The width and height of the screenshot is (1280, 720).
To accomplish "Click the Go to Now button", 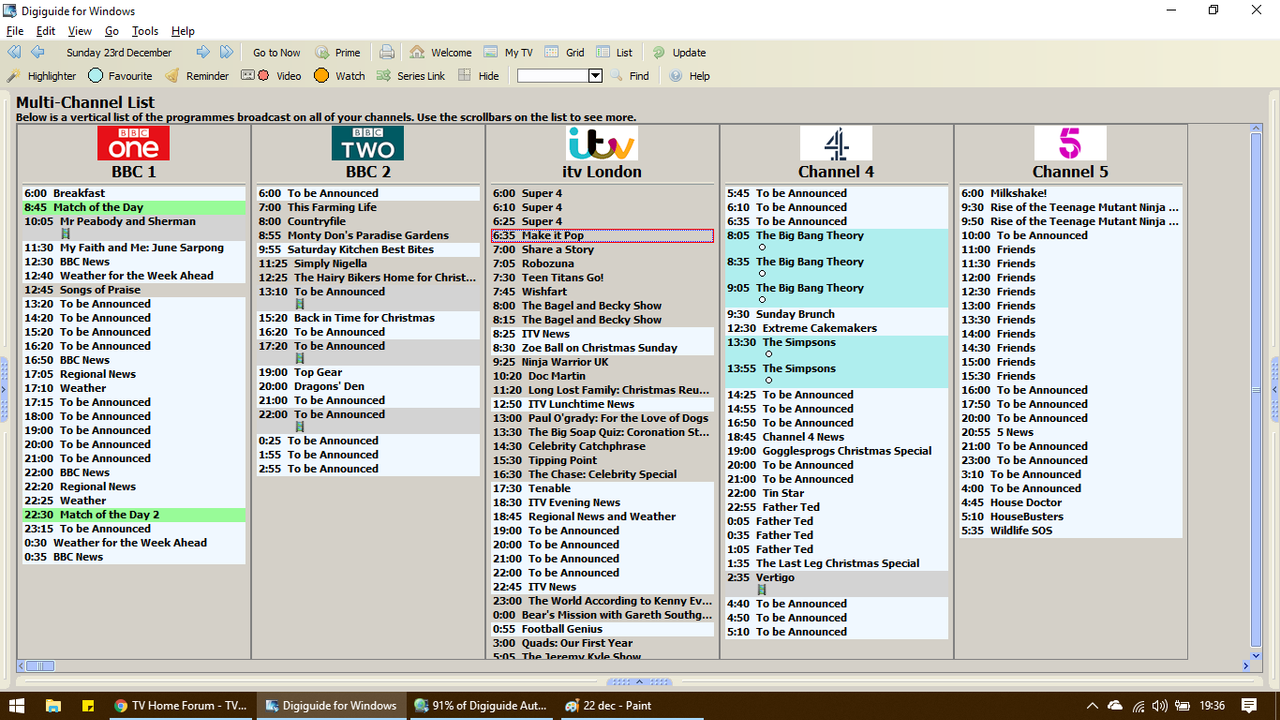I will (x=276, y=53).
